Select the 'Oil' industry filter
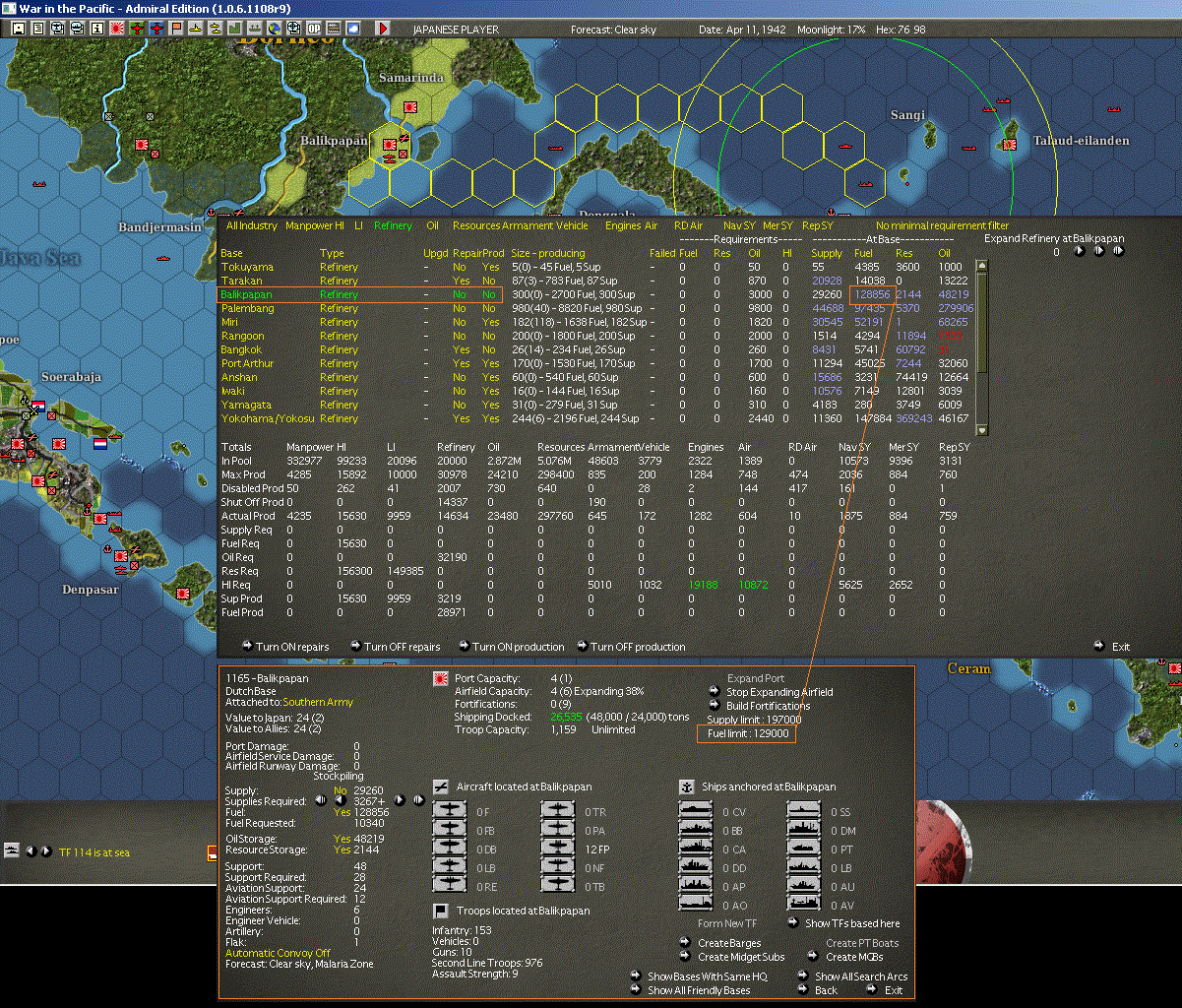The width and height of the screenshot is (1182, 1008). (432, 225)
